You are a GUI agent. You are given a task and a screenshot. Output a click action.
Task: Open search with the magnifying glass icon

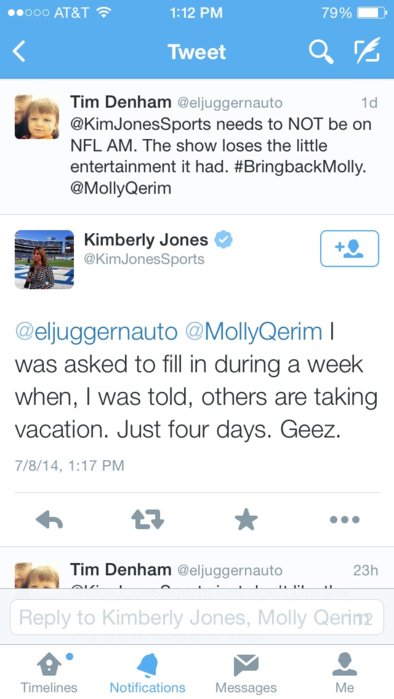[321, 52]
